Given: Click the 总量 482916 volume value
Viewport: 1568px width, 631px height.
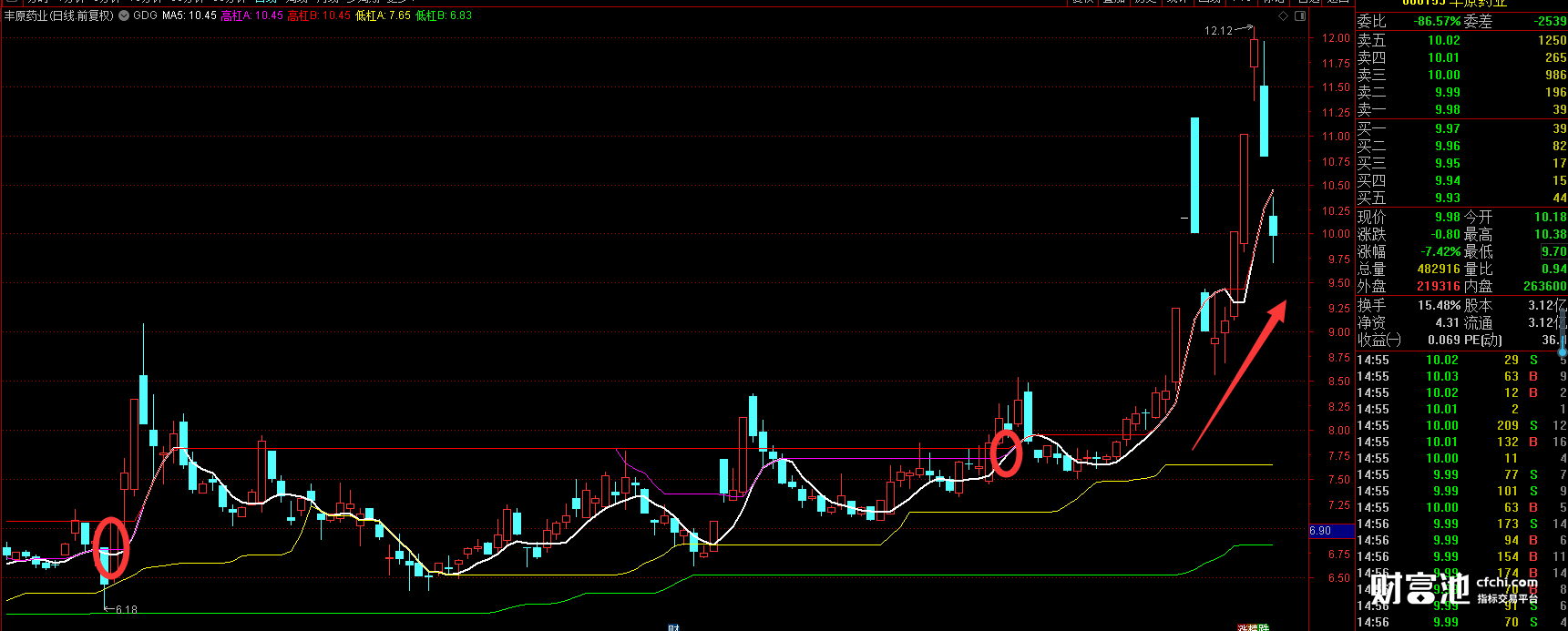Looking at the screenshot, I should 1439,269.
